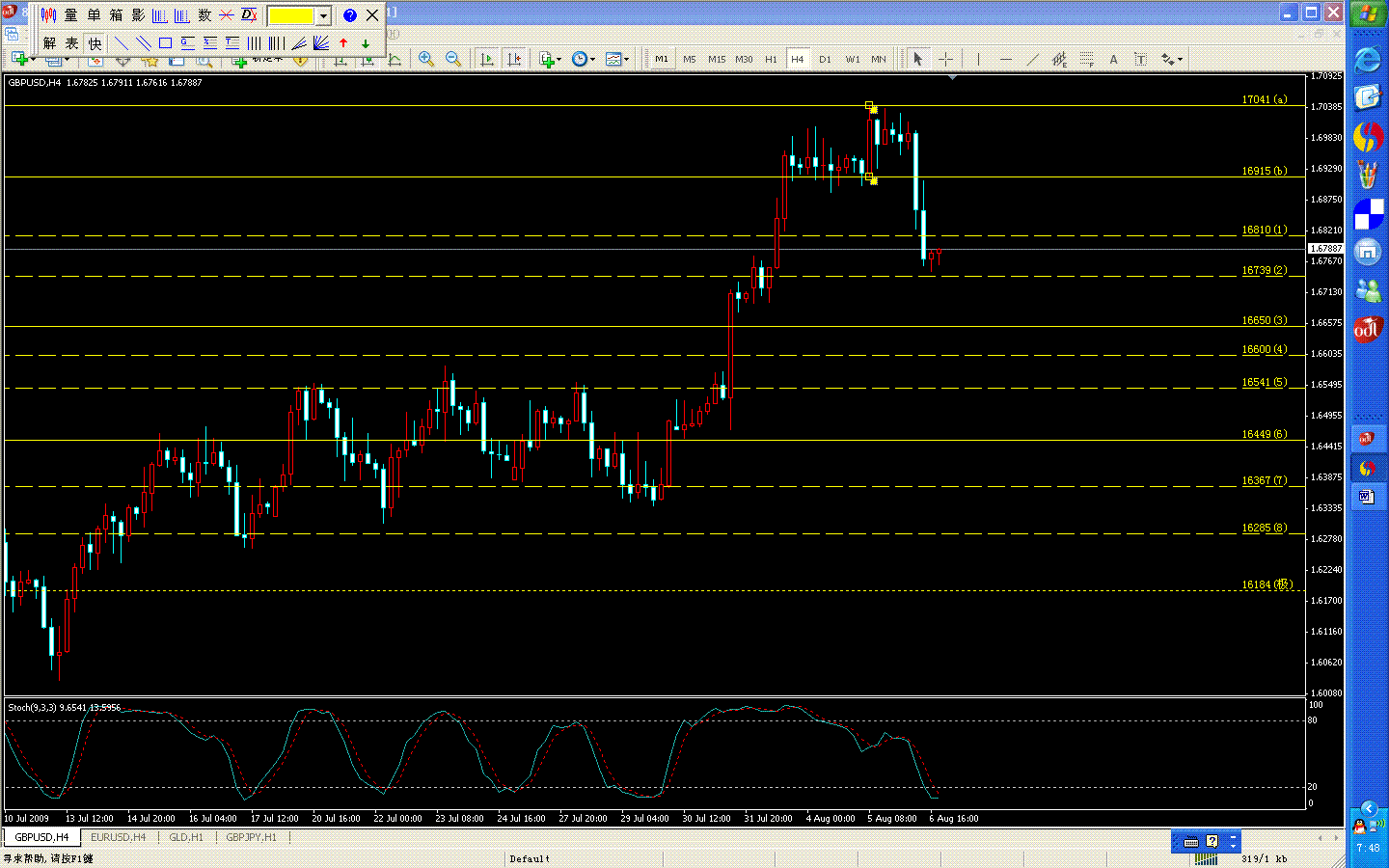Screen dimensions: 1389x868
Task: Select the parallel channel lines tool
Action: point(143,43)
